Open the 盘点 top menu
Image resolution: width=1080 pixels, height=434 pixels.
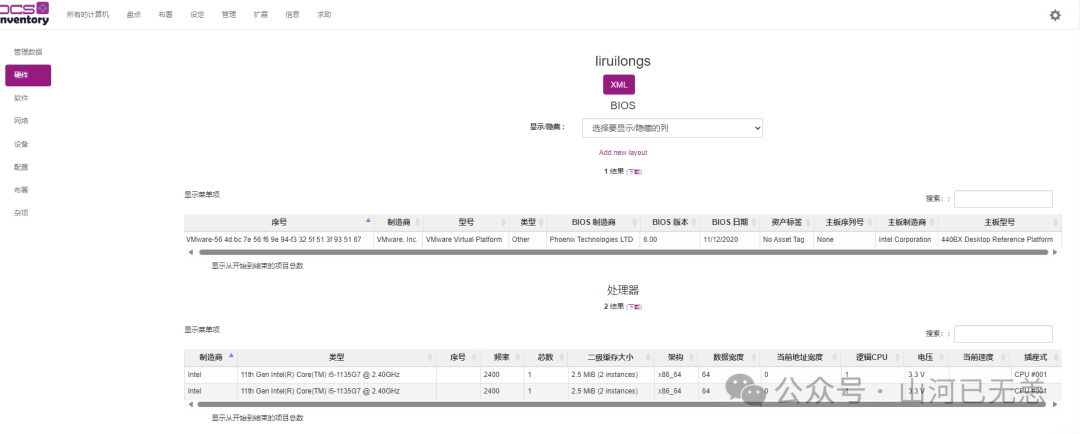click(x=134, y=14)
